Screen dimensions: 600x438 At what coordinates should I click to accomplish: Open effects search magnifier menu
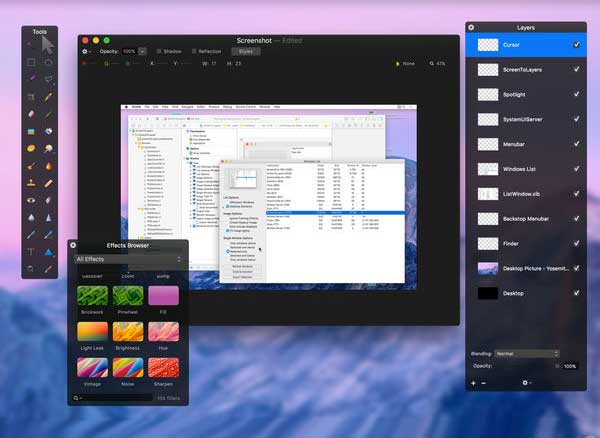pos(77,398)
